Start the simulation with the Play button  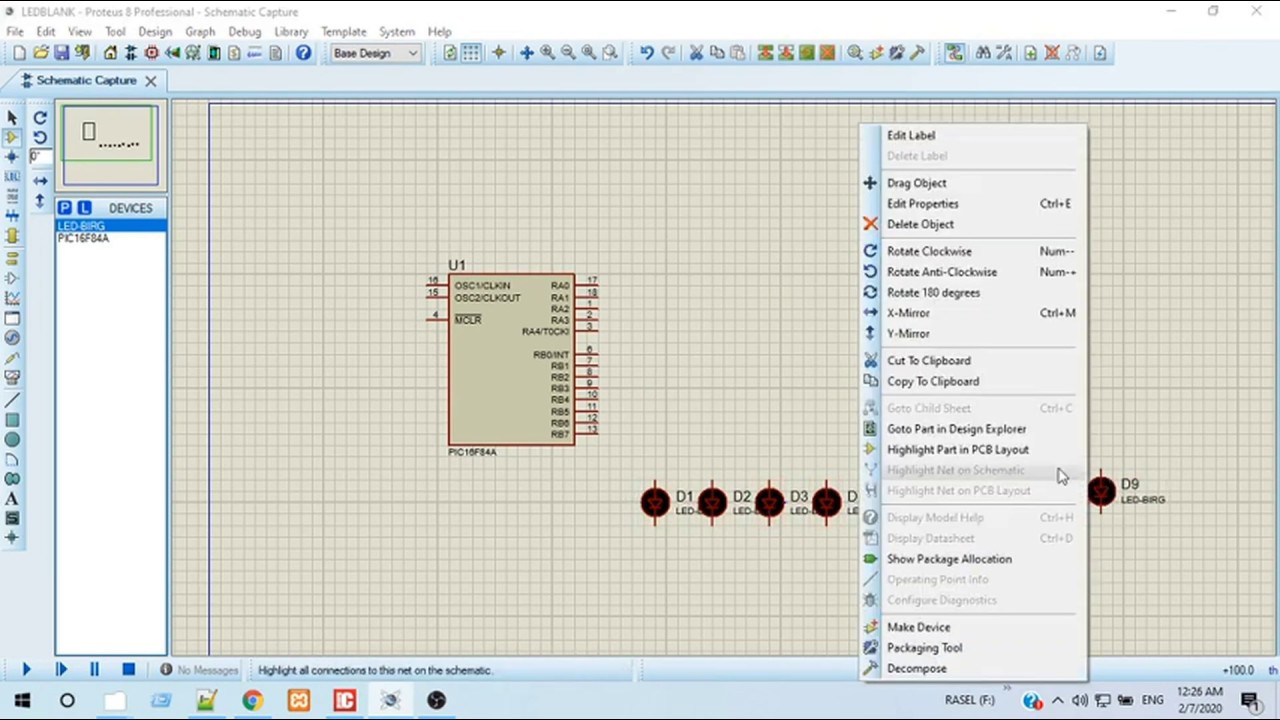(x=27, y=670)
